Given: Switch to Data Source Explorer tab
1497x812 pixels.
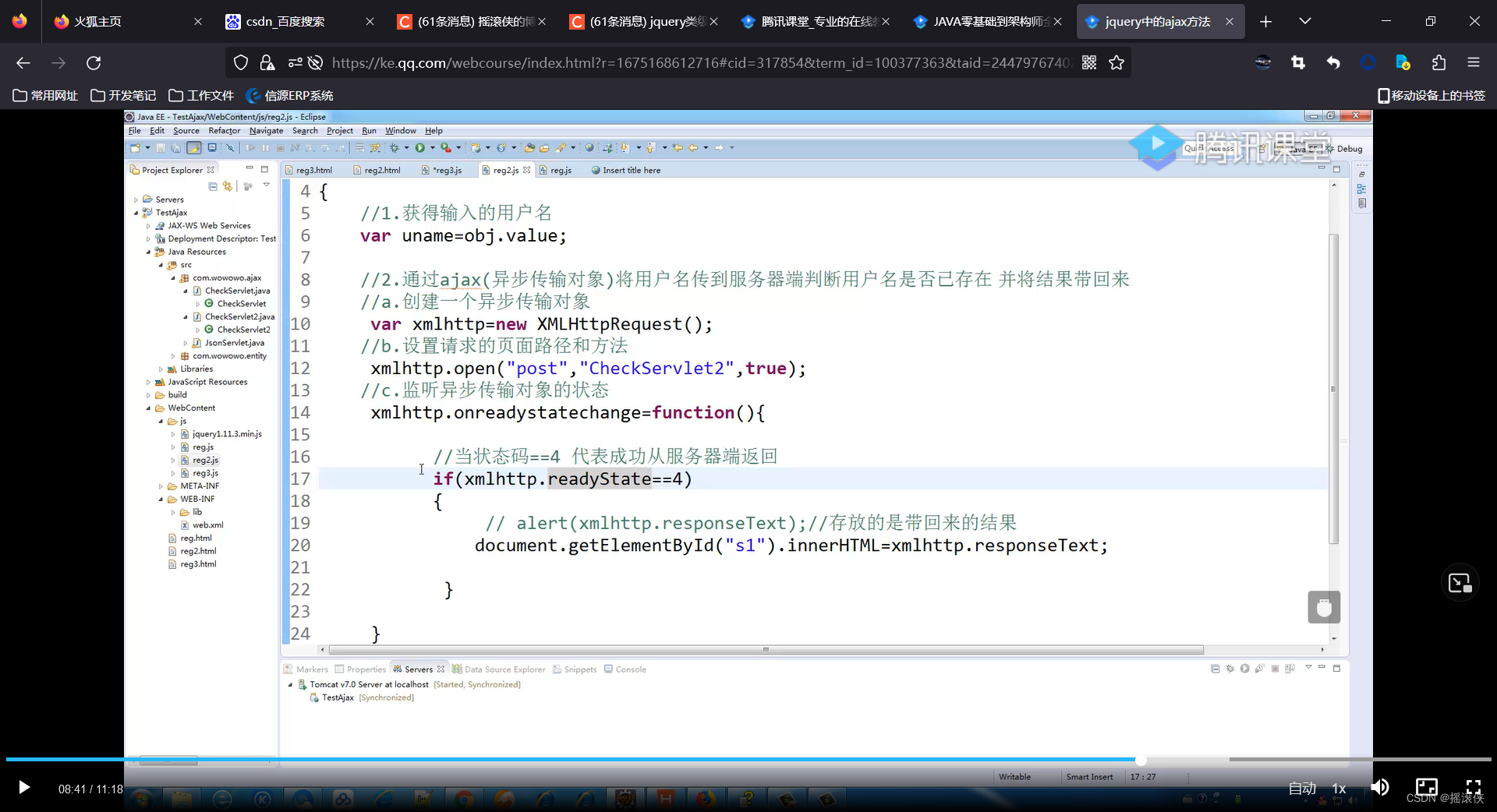Looking at the screenshot, I should (499, 669).
